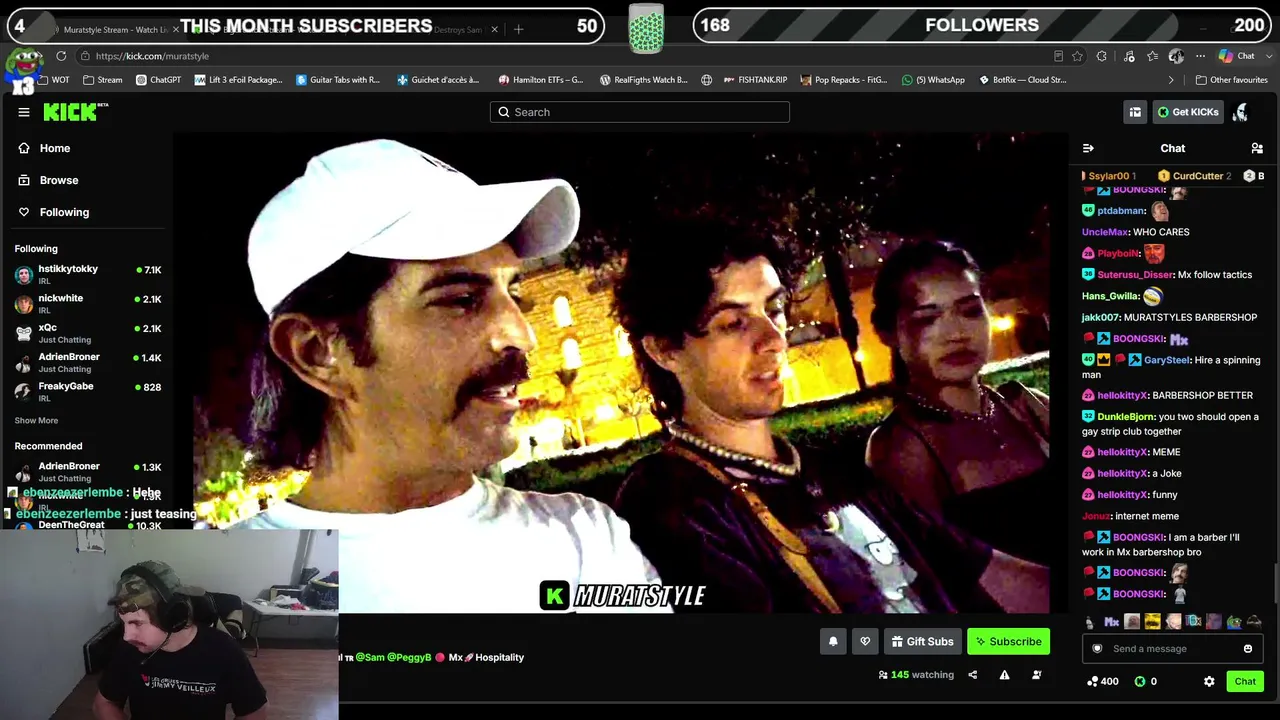Image resolution: width=1280 pixels, height=720 pixels.
Task: Report the stream with warning icon
Action: pos(1004,675)
